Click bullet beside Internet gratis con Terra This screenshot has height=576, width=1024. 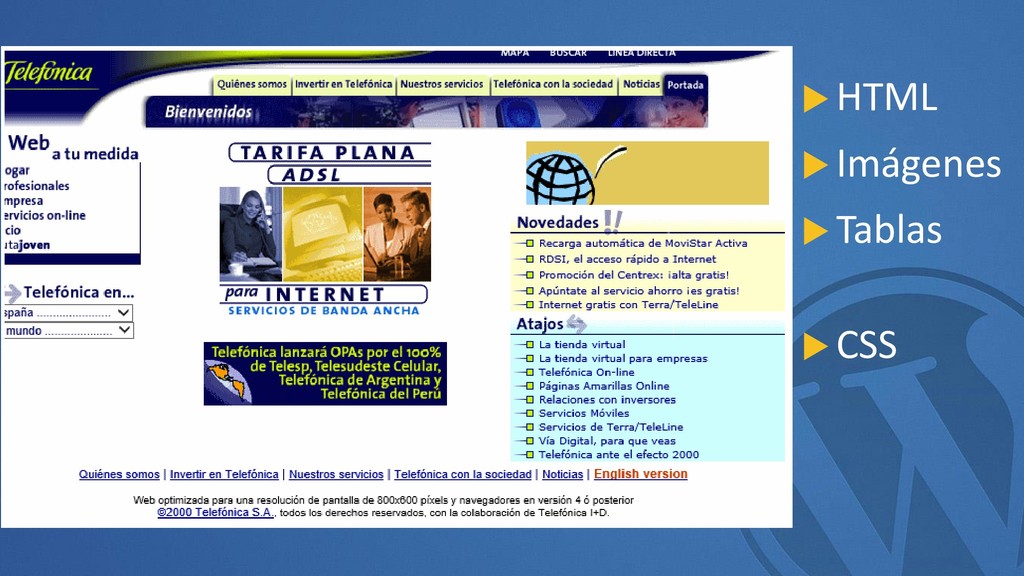click(x=530, y=304)
